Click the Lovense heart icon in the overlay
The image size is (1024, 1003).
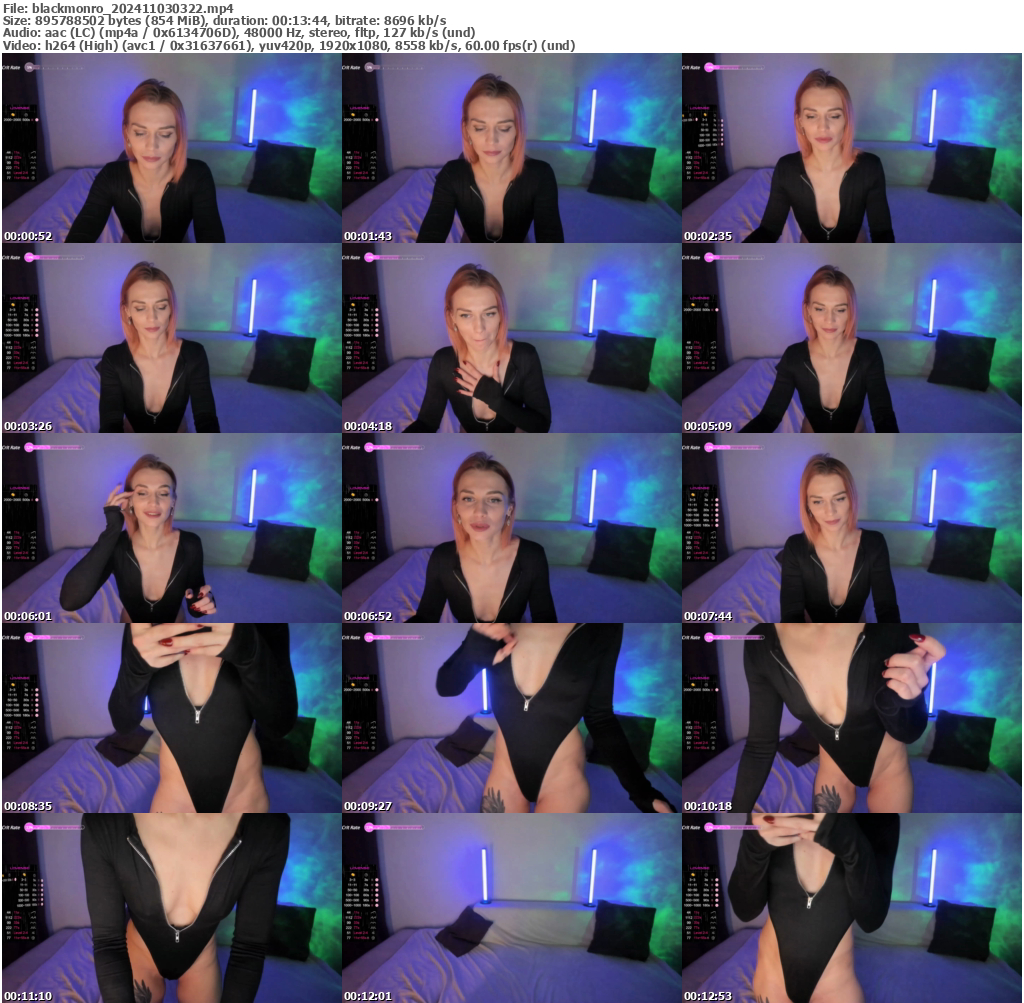705,115
